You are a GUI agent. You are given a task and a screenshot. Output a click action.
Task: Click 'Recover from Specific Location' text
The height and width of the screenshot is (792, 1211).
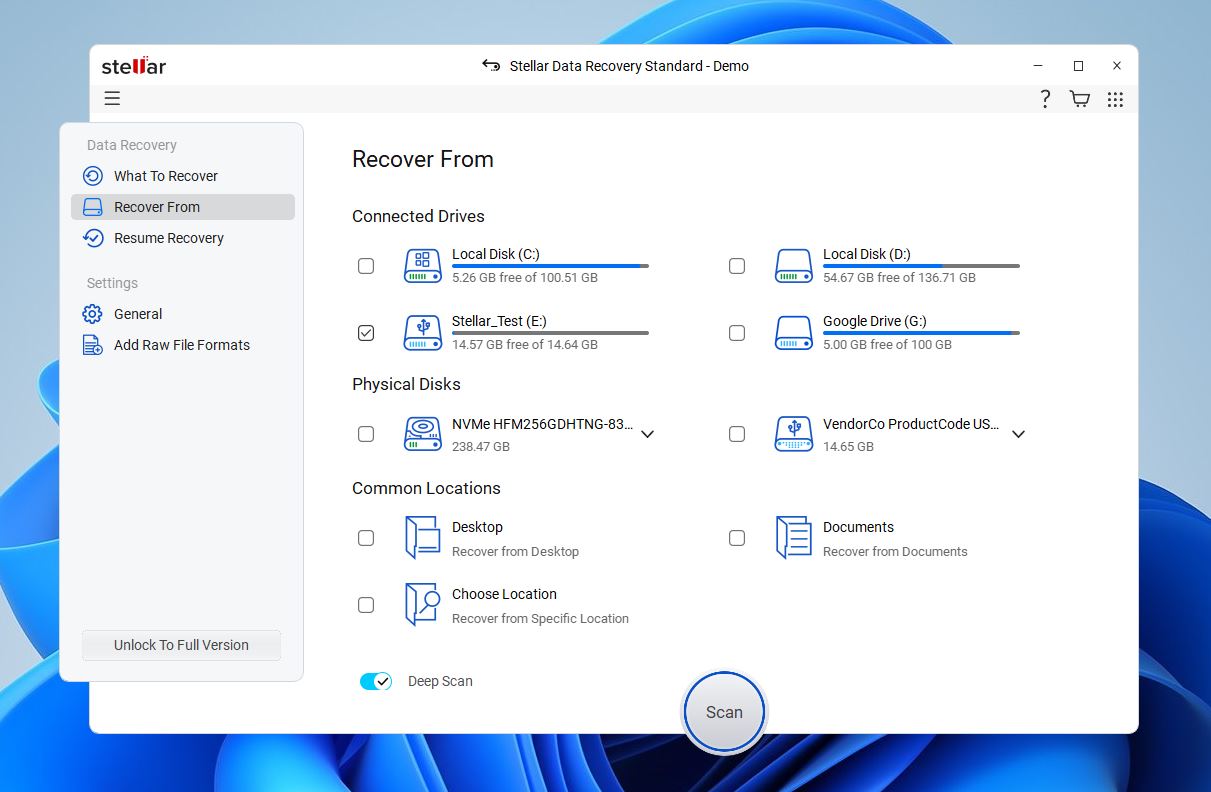540,619
